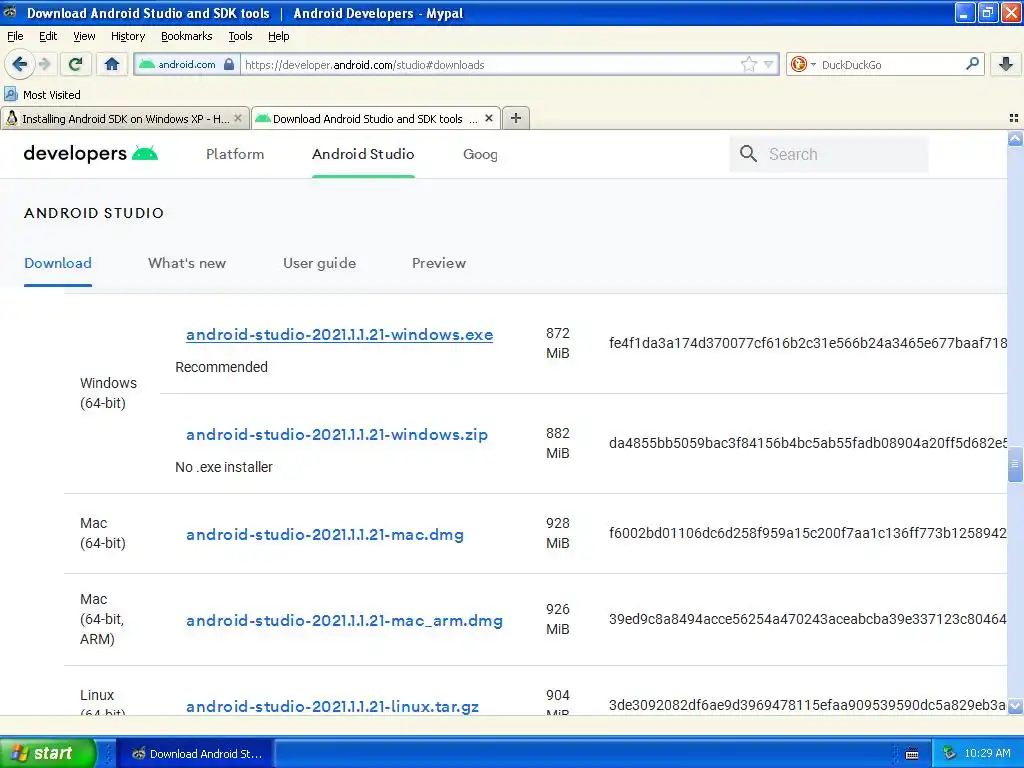Click the lock security icon in address bar
This screenshot has height=768, width=1024.
click(x=229, y=64)
